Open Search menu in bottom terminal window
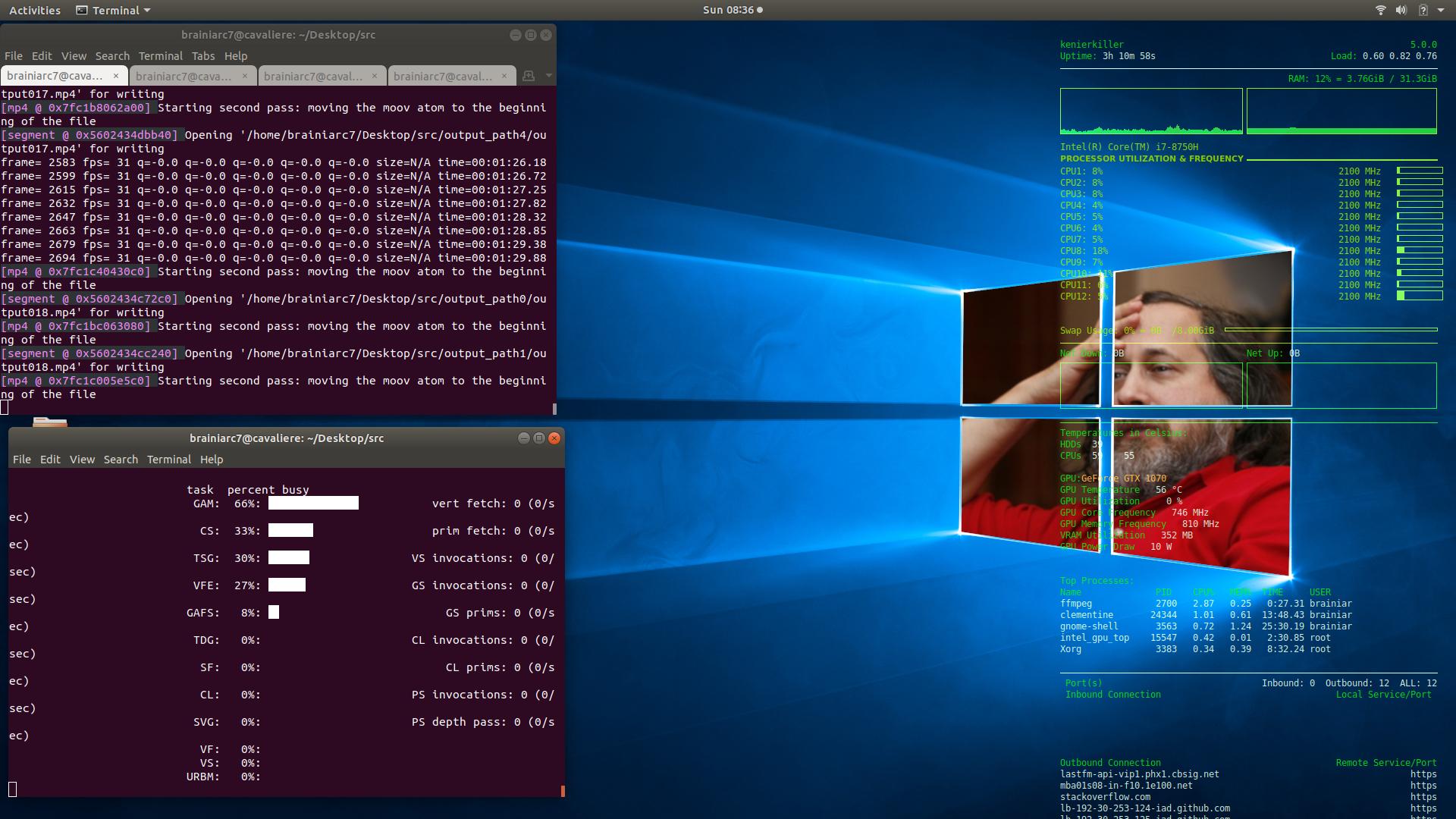 pos(121,460)
